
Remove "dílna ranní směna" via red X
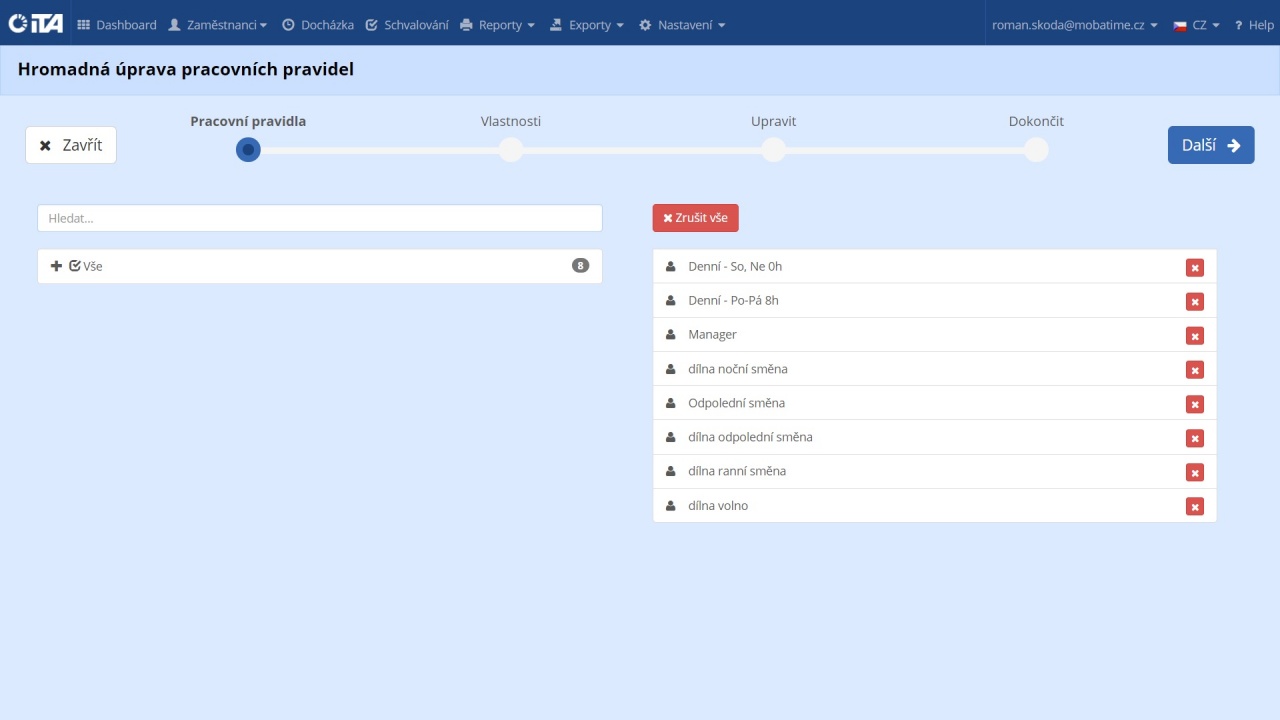point(1194,472)
